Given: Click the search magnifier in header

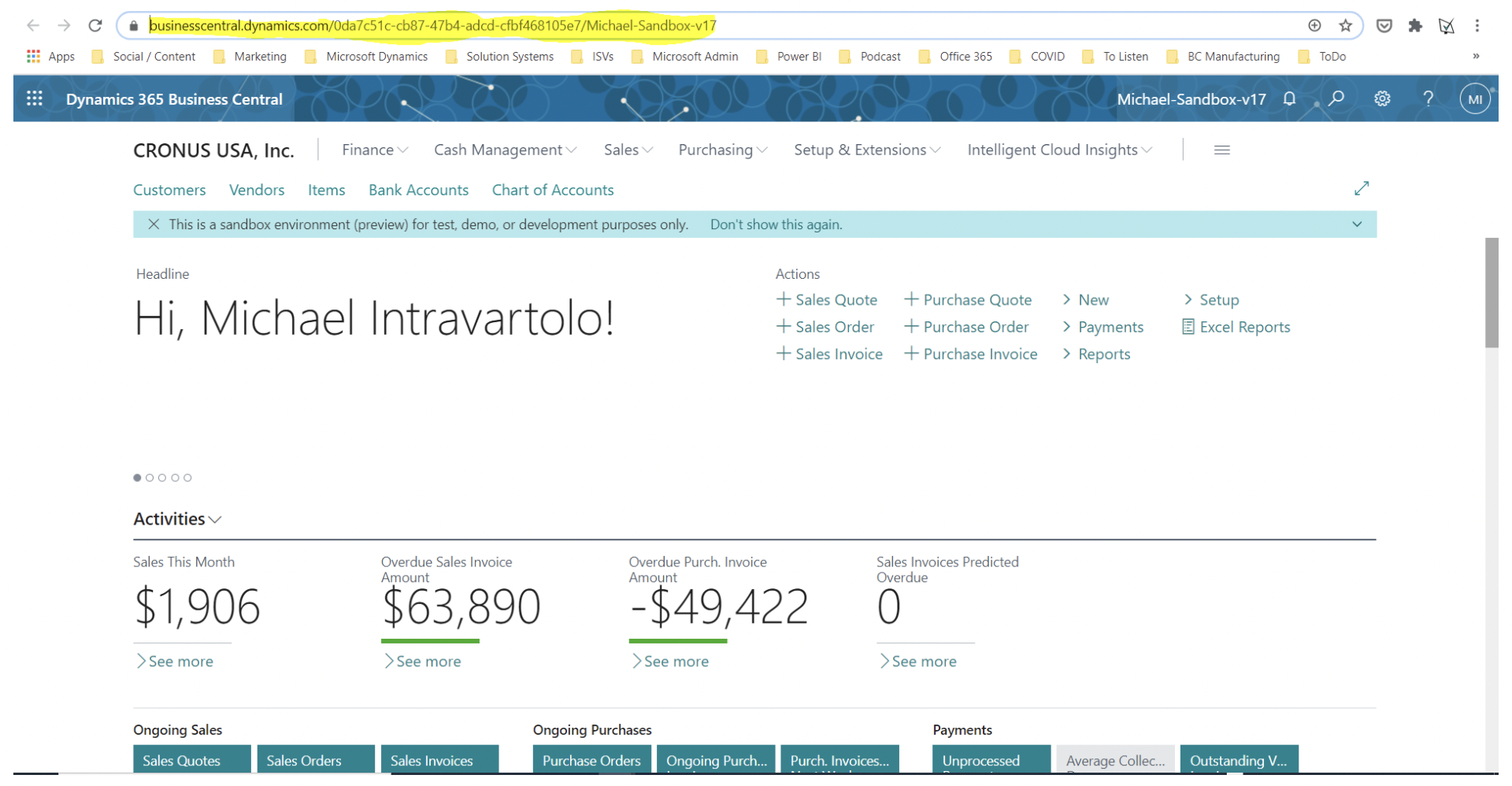Looking at the screenshot, I should (x=1336, y=98).
